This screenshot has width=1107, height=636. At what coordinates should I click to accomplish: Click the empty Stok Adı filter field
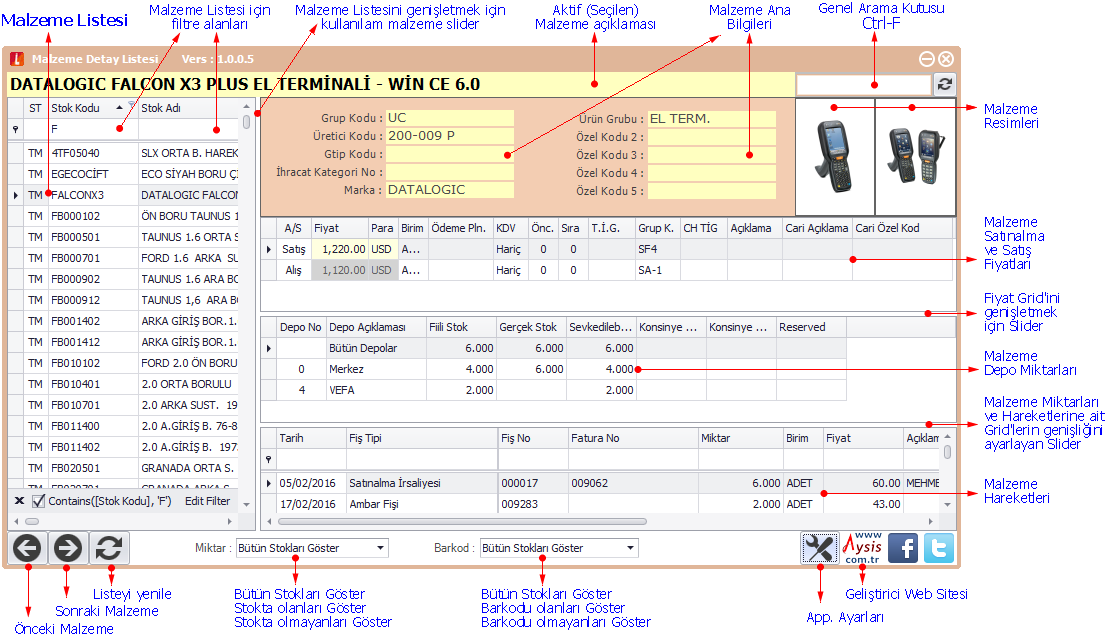pyautogui.click(x=189, y=129)
